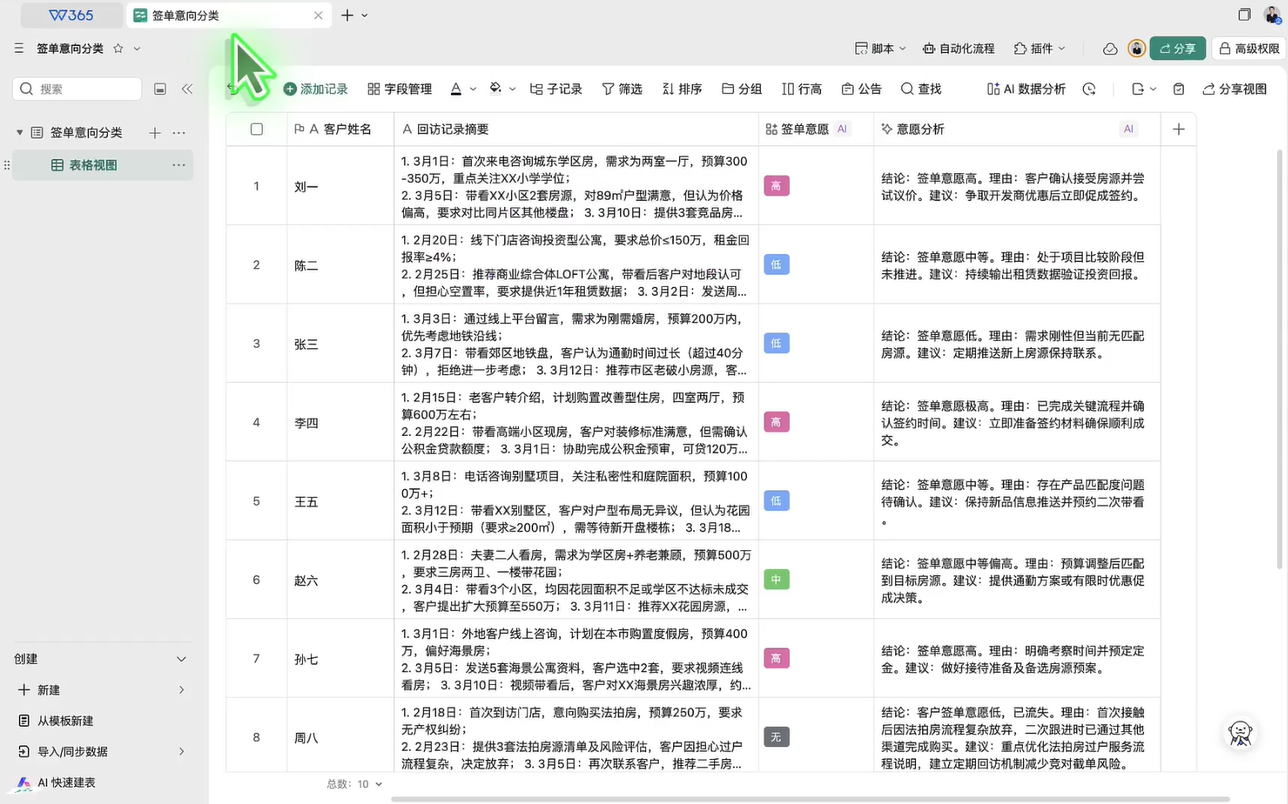Image resolution: width=1288 pixels, height=804 pixels.
Task: Collapse the 创建 section chevron
Action: point(181,659)
